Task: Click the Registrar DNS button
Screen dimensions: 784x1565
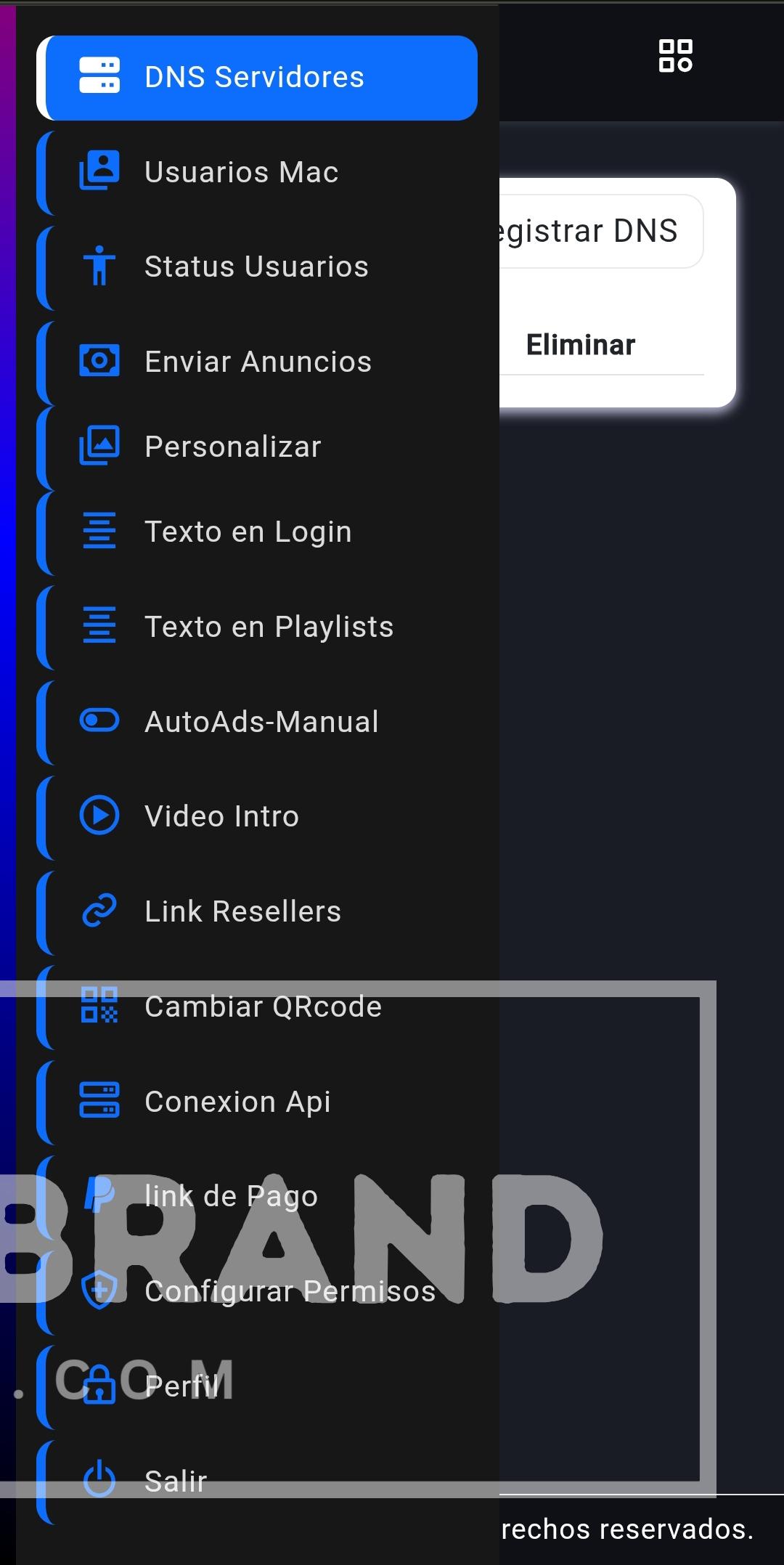Action: 601,231
